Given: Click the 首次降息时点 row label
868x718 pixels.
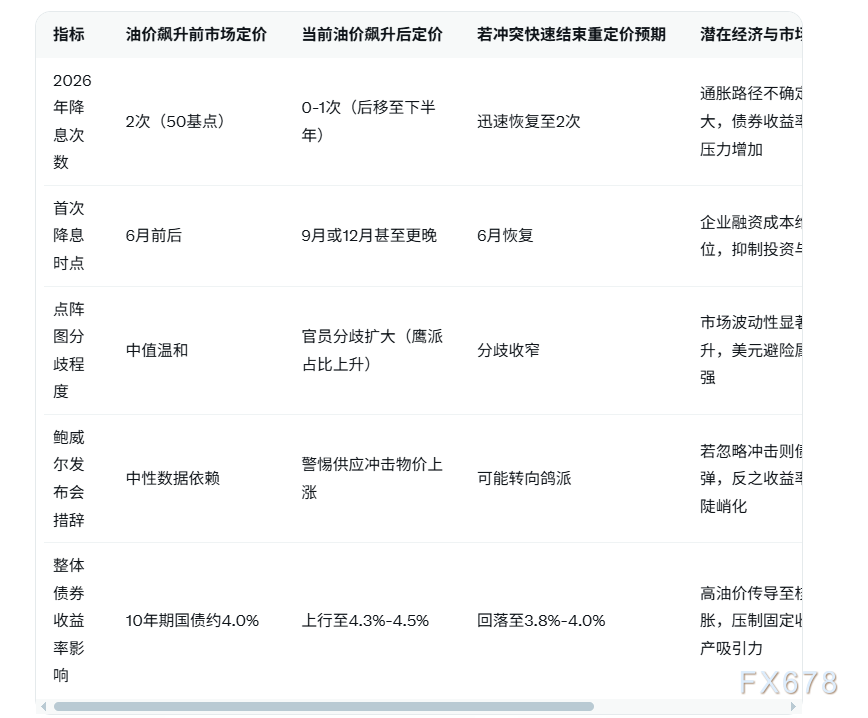Looking at the screenshot, I should click(x=69, y=236).
